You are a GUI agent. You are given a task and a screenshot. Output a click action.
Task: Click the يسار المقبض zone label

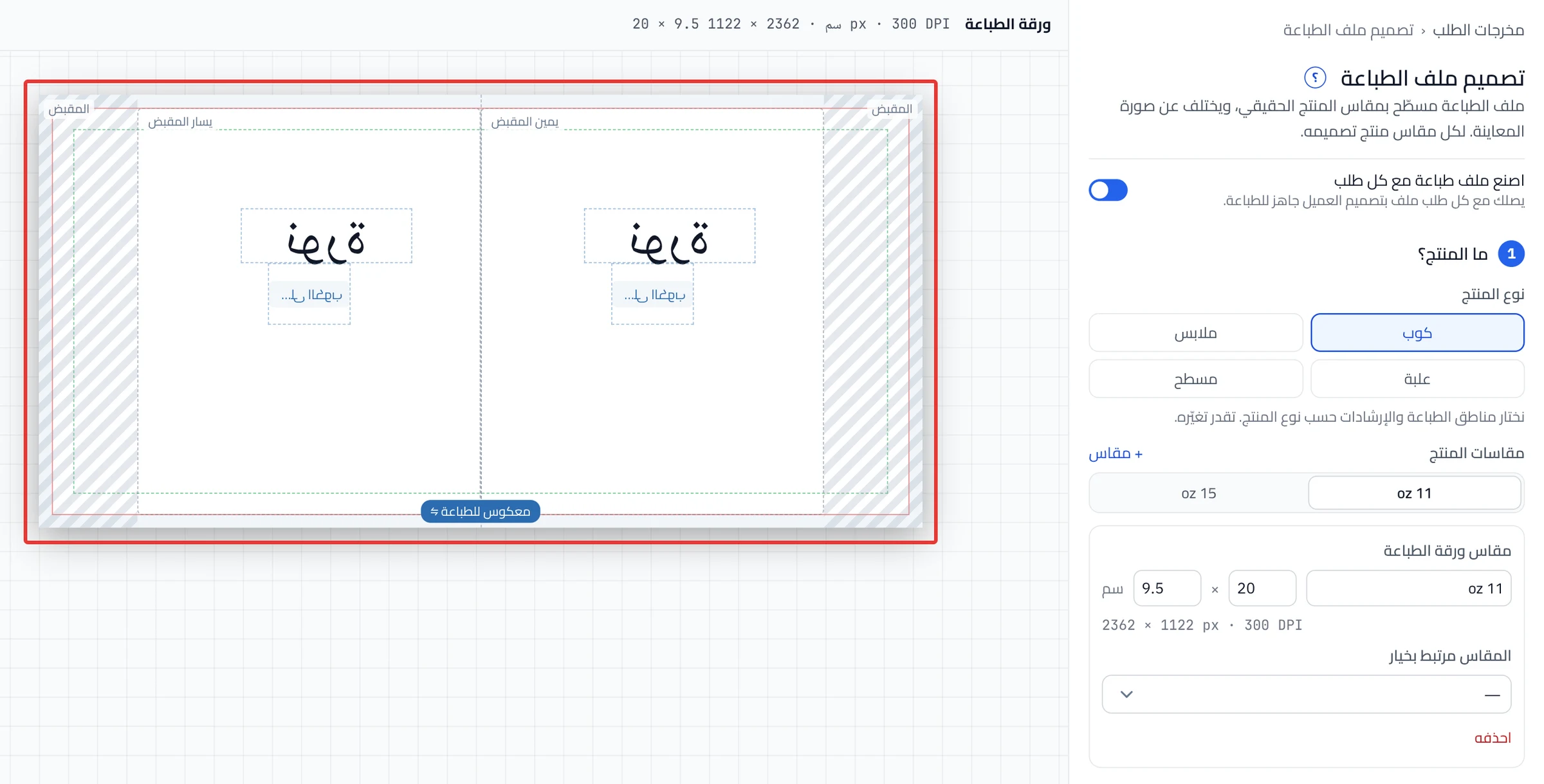coord(180,122)
